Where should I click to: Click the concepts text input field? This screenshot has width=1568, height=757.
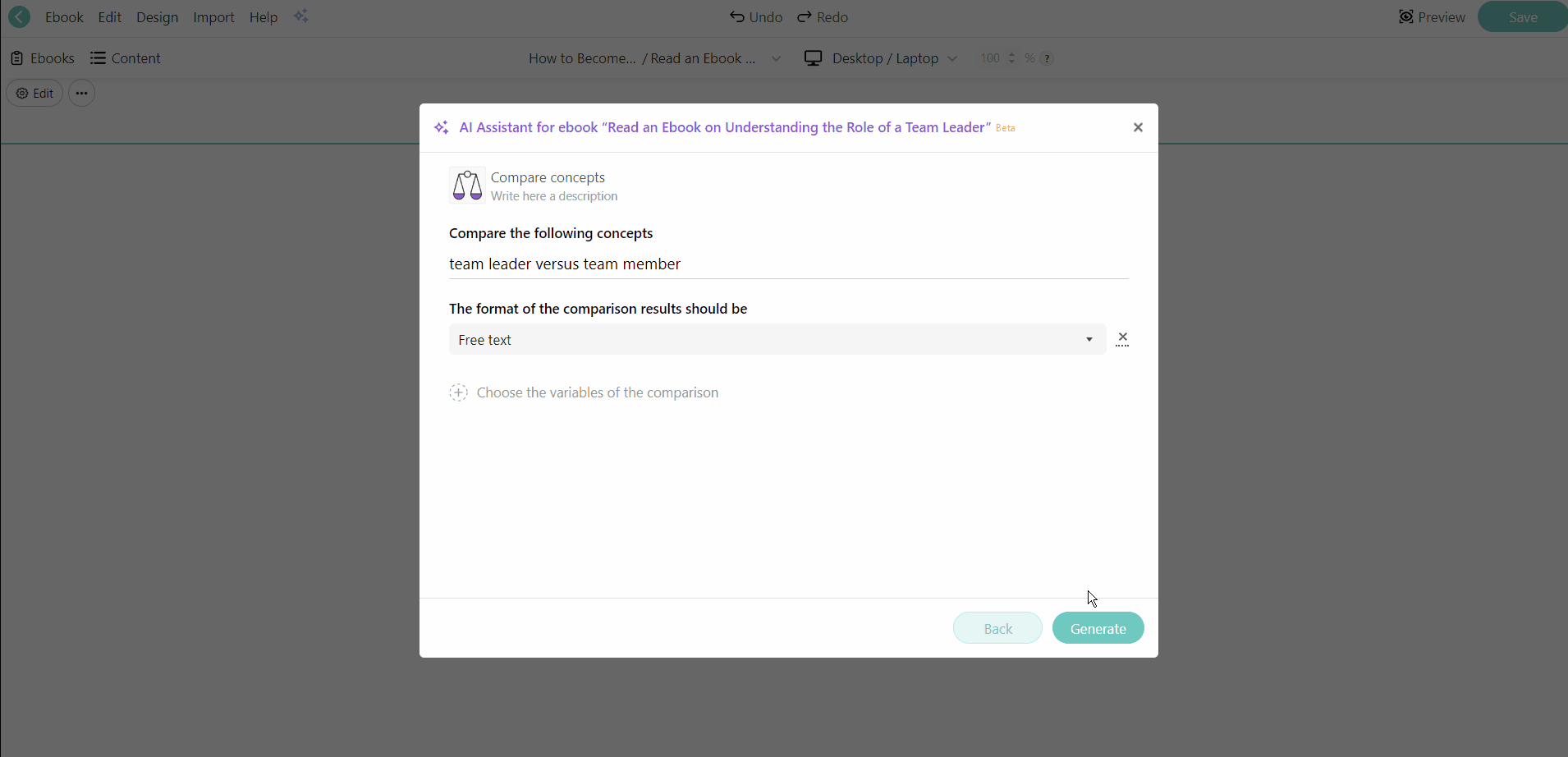click(788, 264)
